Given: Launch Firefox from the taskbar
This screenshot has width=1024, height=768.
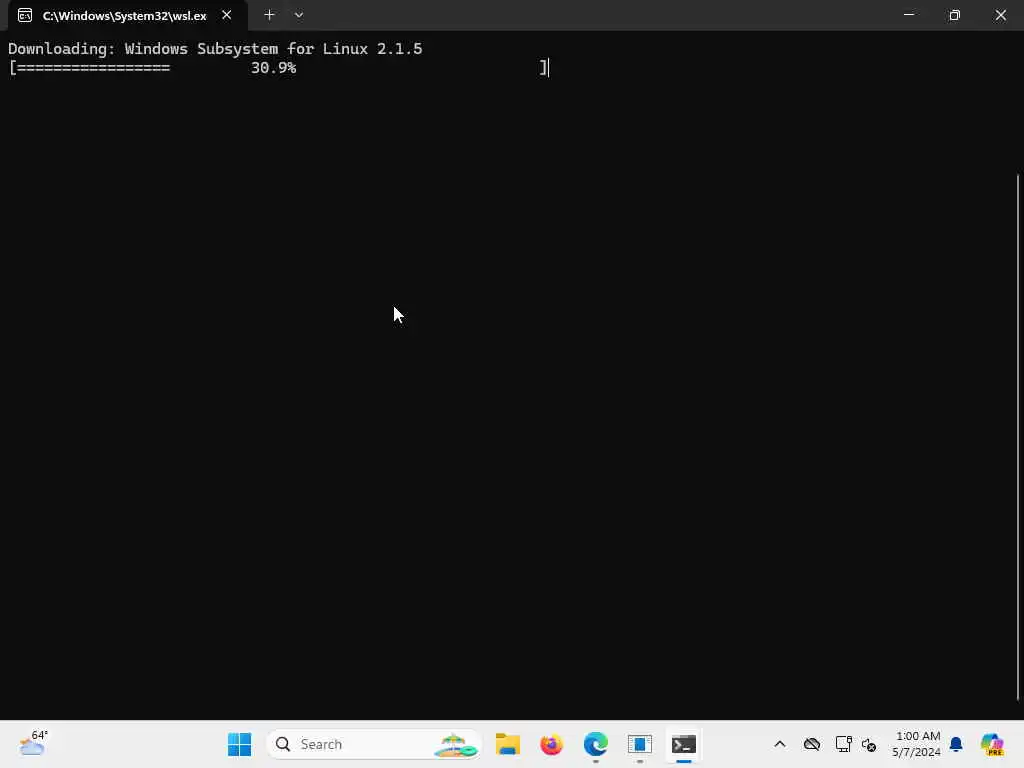Looking at the screenshot, I should (552, 744).
